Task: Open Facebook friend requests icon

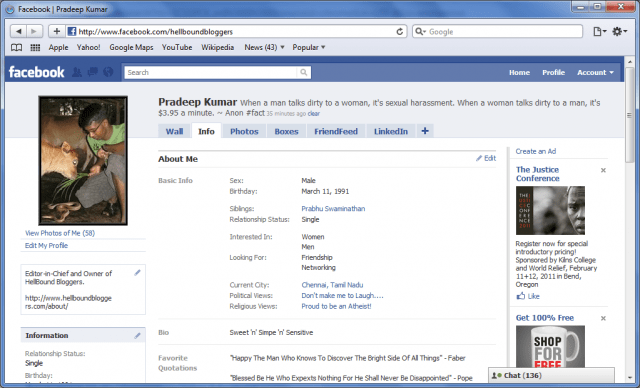Action: 76,72
